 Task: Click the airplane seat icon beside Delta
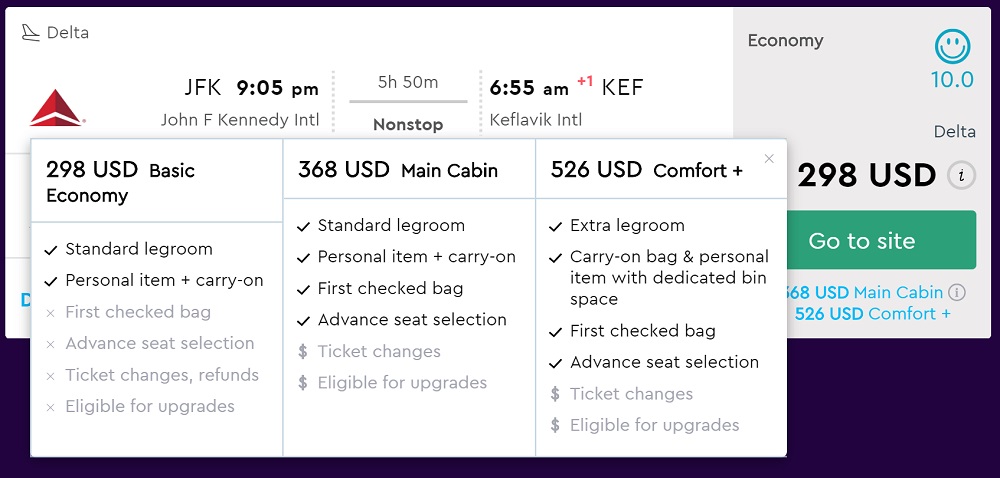(30, 33)
